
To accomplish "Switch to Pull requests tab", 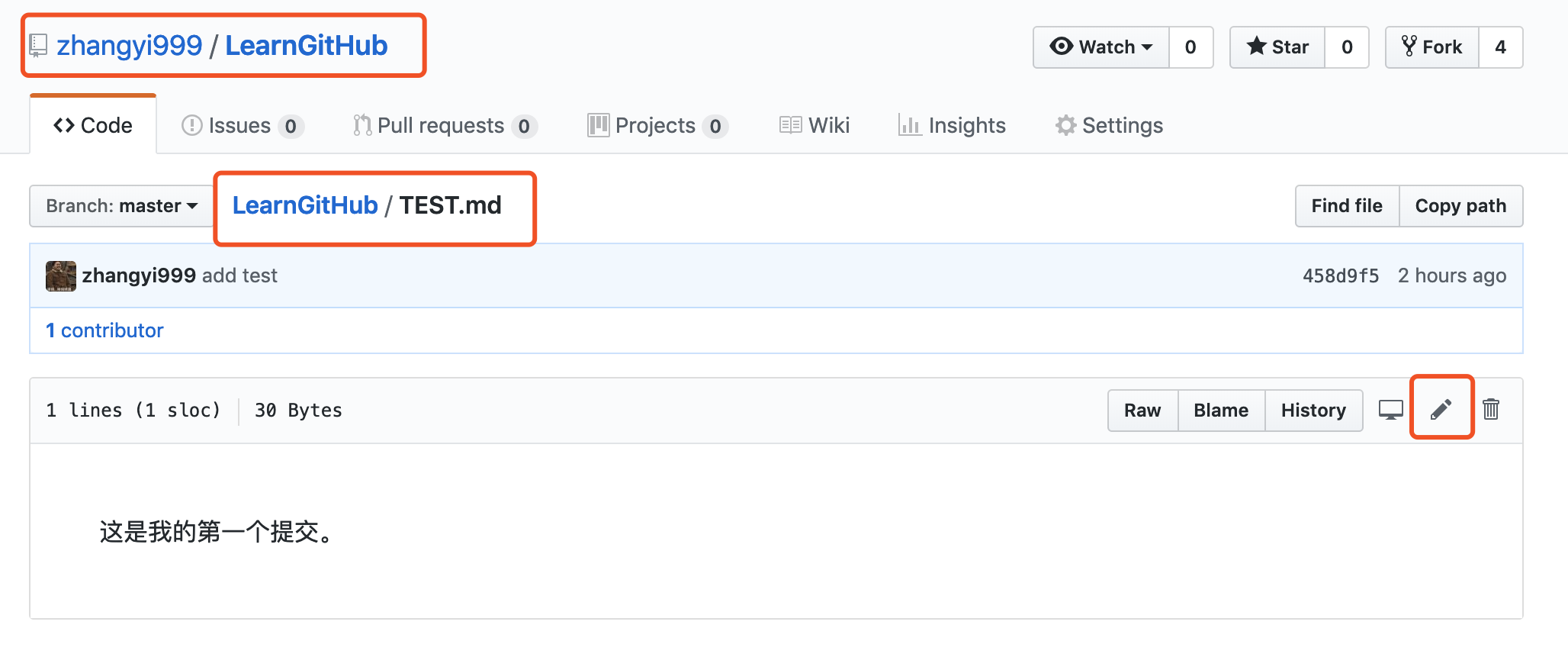I will 445,125.
